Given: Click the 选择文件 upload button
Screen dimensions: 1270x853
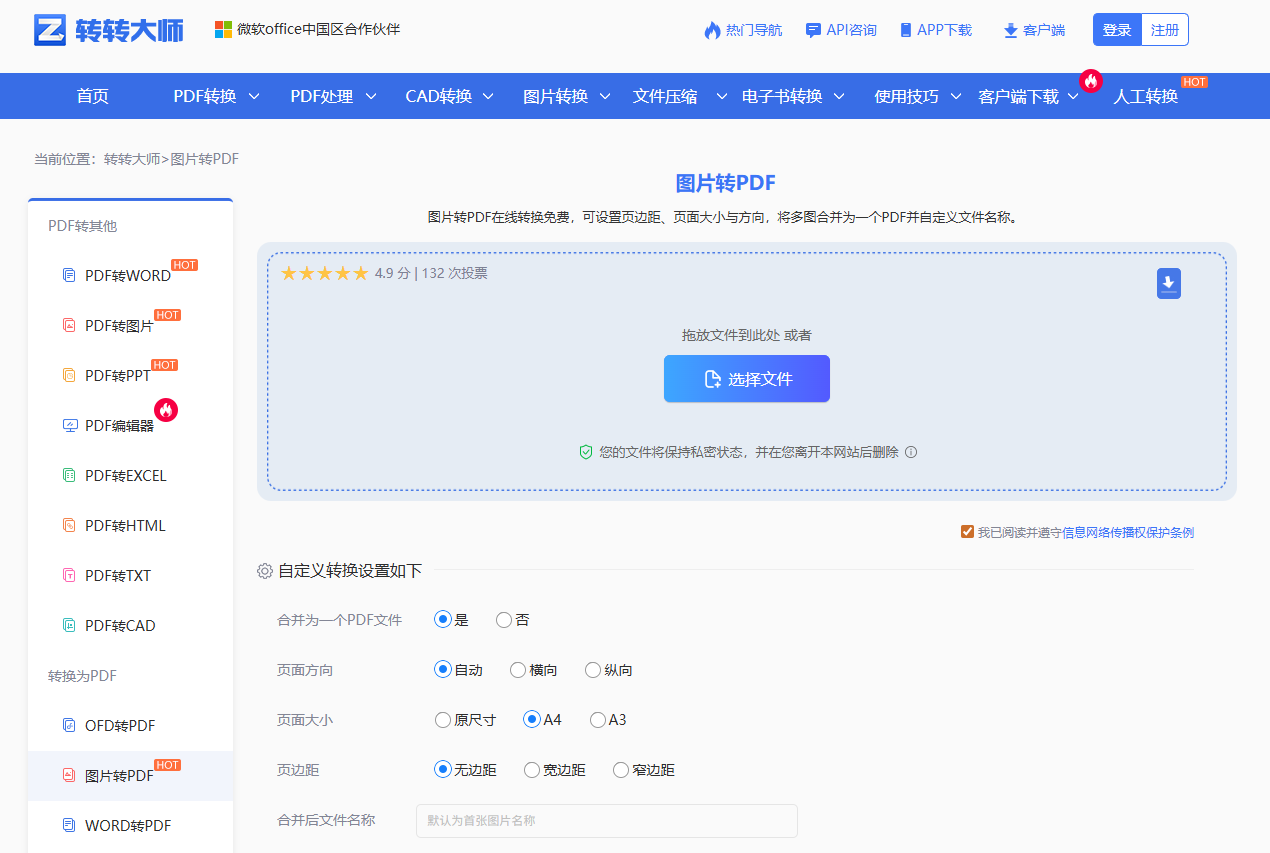Looking at the screenshot, I should [x=746, y=378].
